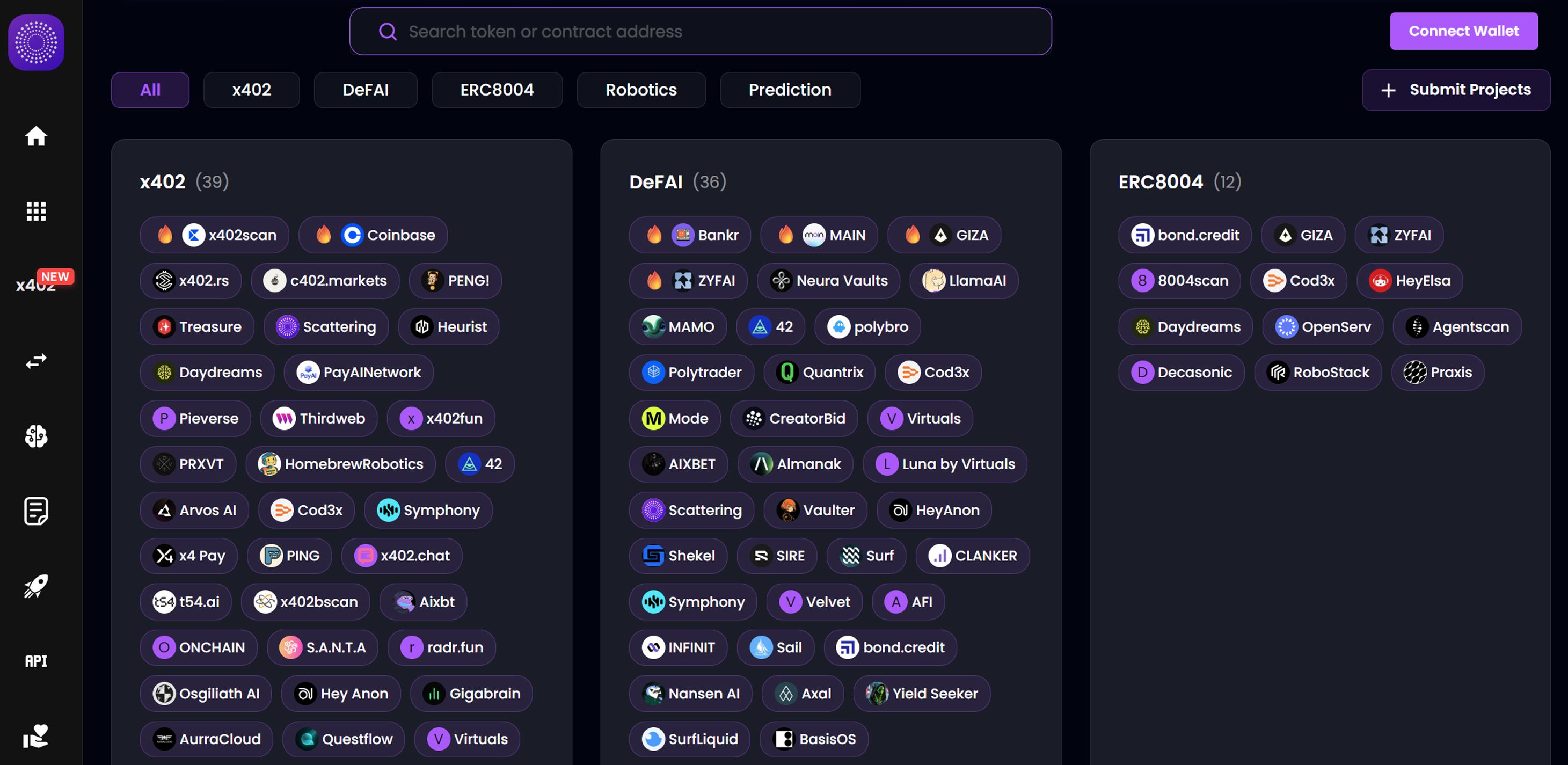
Task: Focus the token search input field
Action: click(x=700, y=32)
